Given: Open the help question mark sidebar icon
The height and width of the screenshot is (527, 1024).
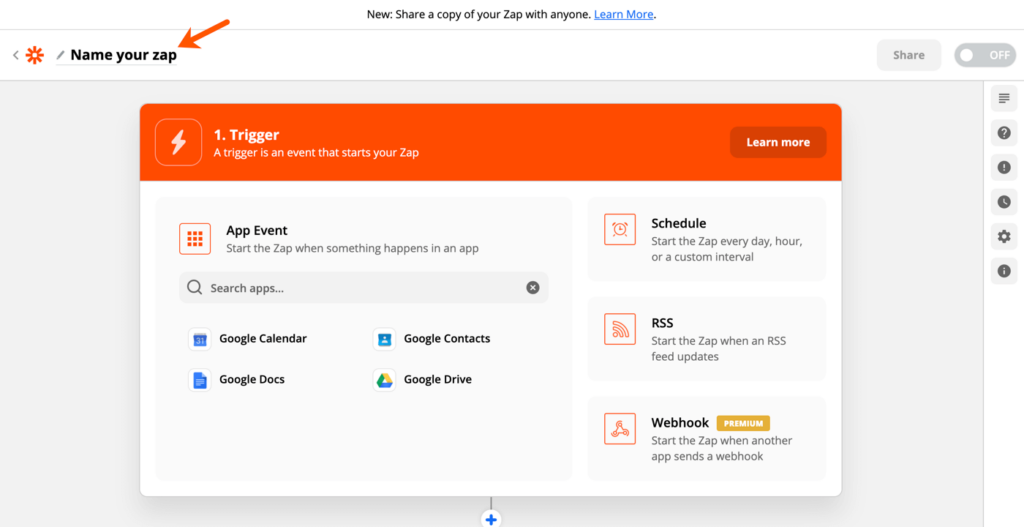Looking at the screenshot, I should 1004,133.
